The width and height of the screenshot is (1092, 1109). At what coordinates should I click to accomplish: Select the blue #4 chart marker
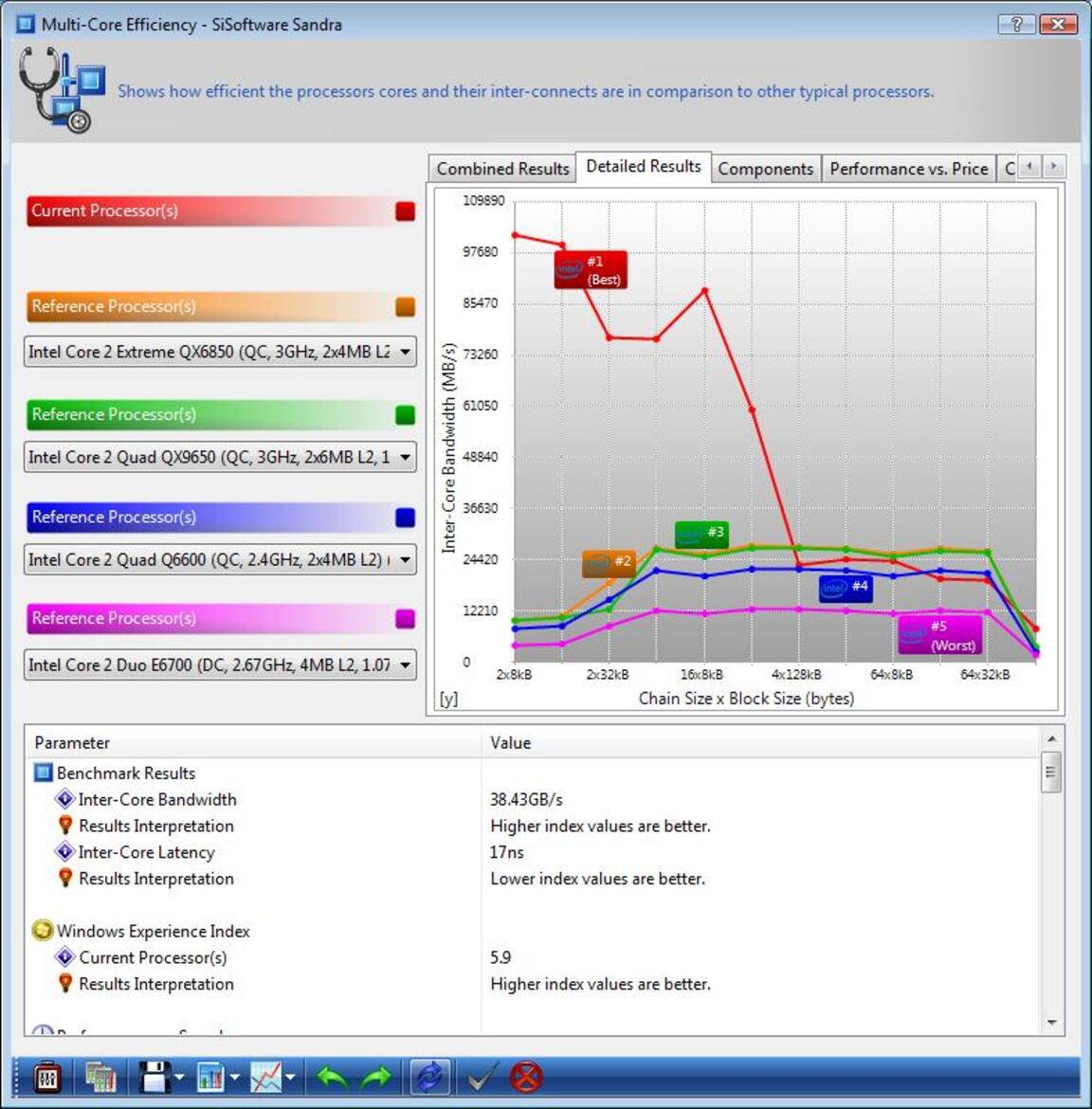pos(846,588)
